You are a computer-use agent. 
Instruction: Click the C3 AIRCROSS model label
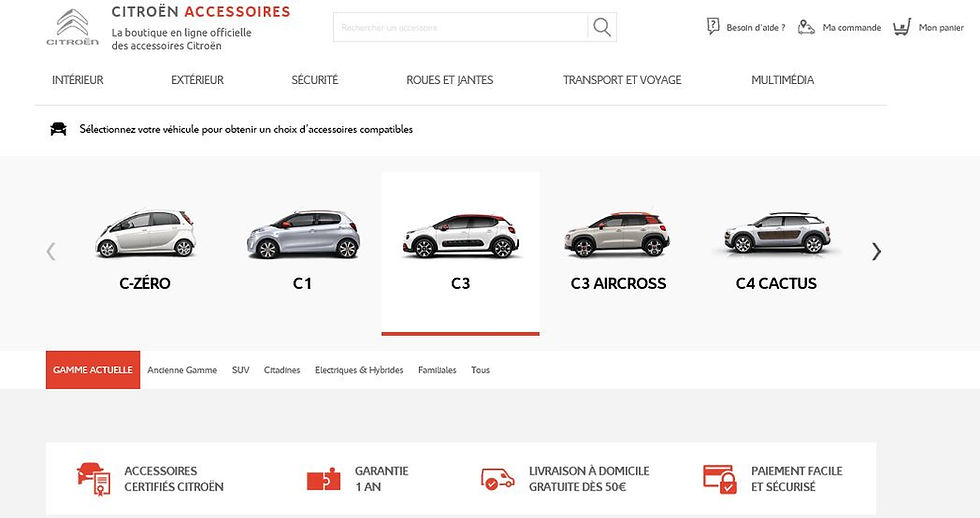click(x=618, y=284)
